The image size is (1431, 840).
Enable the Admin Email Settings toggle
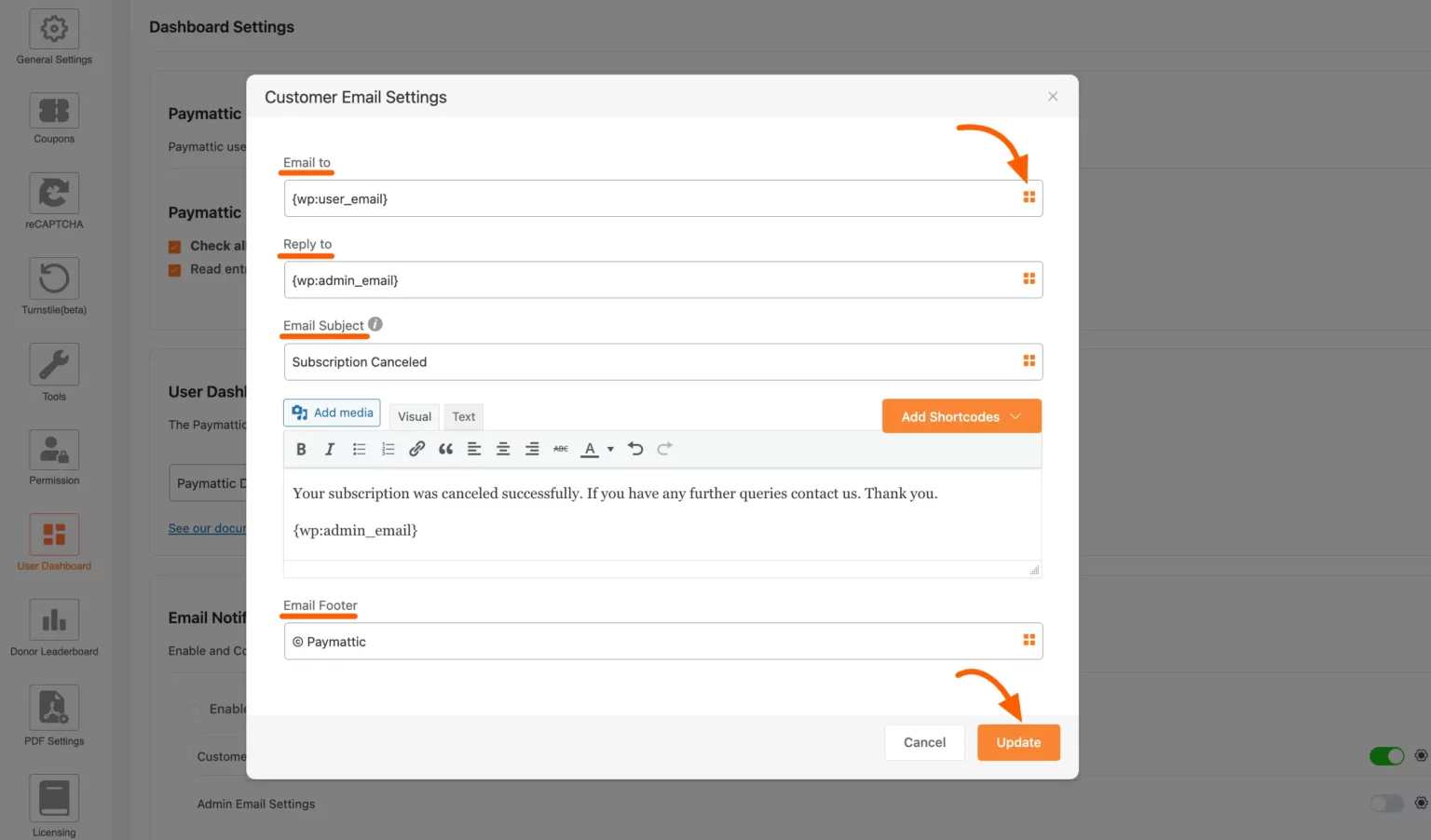coord(1387,803)
